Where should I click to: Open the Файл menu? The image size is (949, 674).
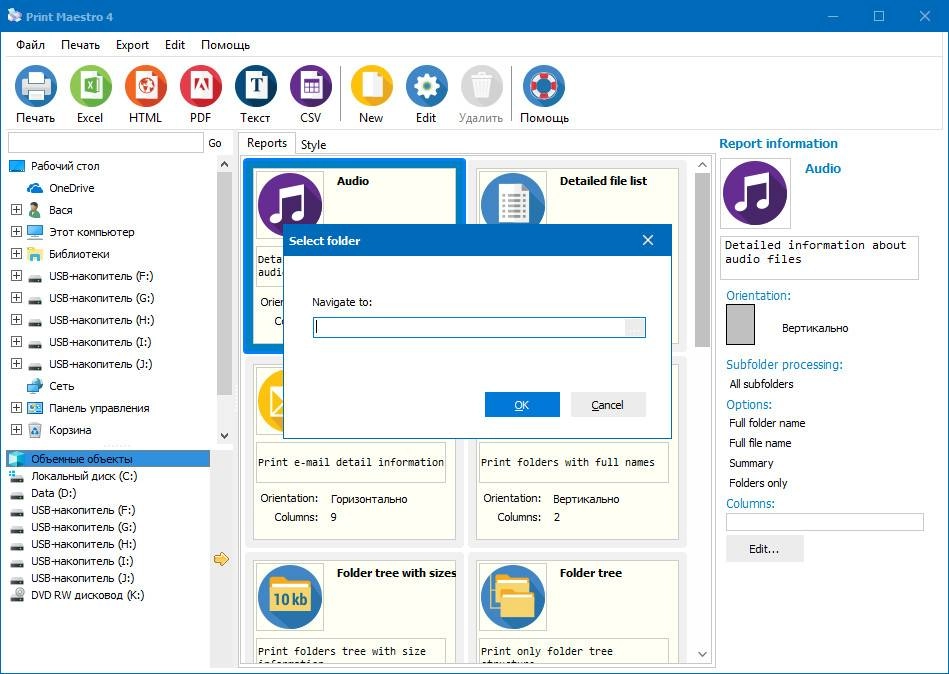click(30, 45)
